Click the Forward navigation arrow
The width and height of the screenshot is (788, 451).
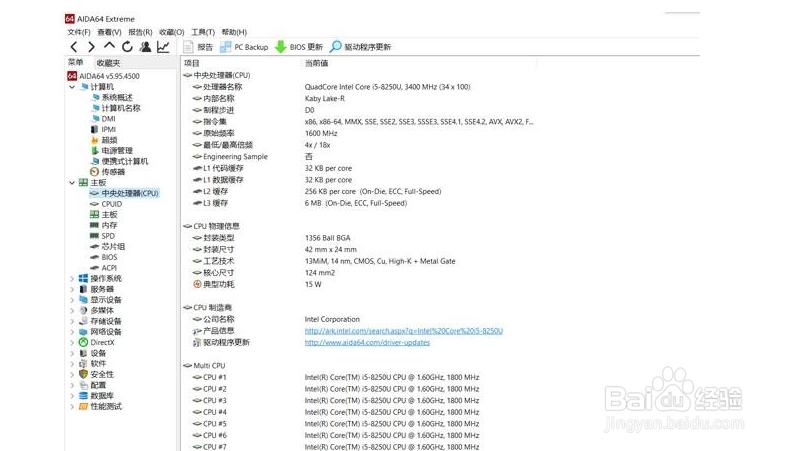[x=91, y=47]
